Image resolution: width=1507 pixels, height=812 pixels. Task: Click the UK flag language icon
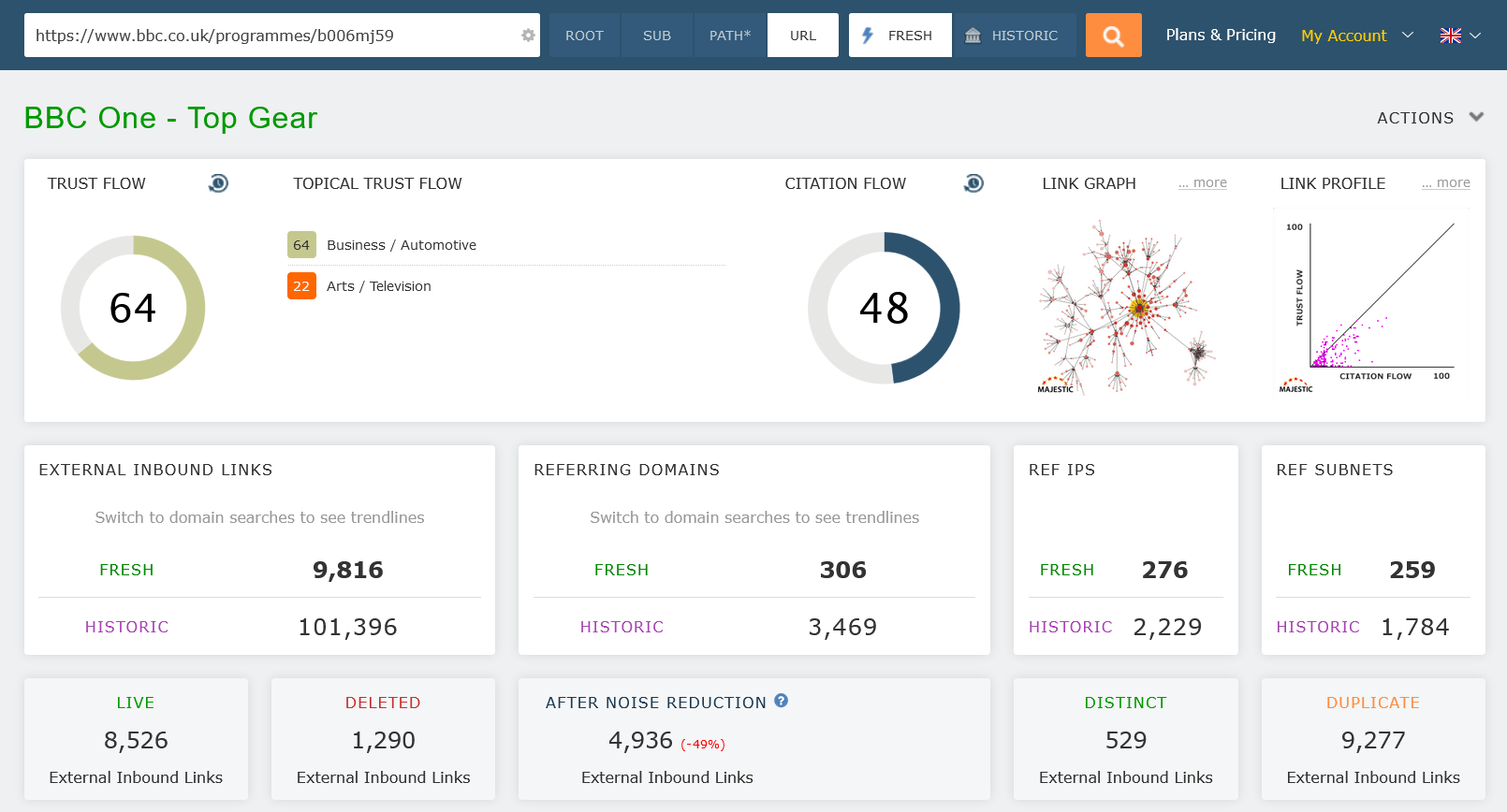[1450, 36]
